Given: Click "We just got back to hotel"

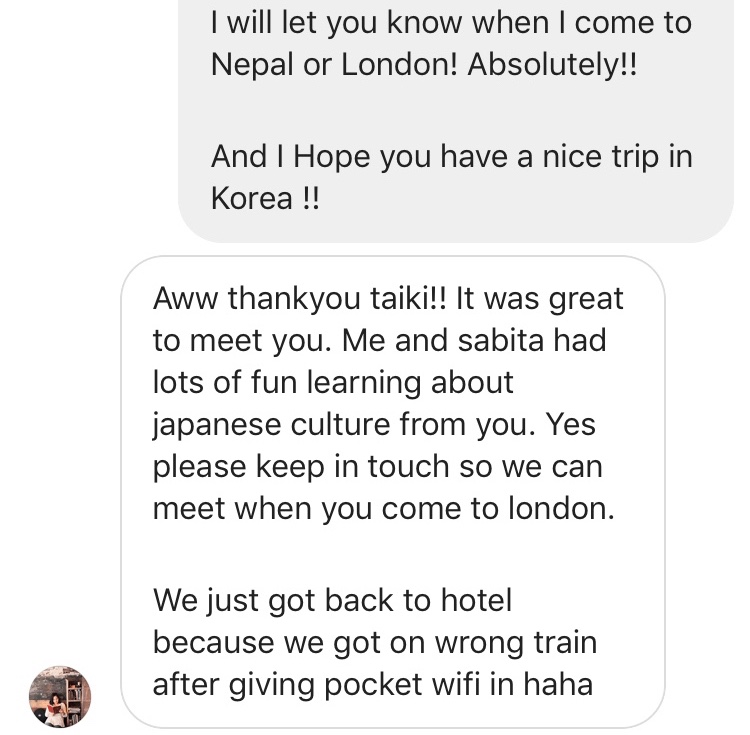Looking at the screenshot, I should (x=332, y=600).
